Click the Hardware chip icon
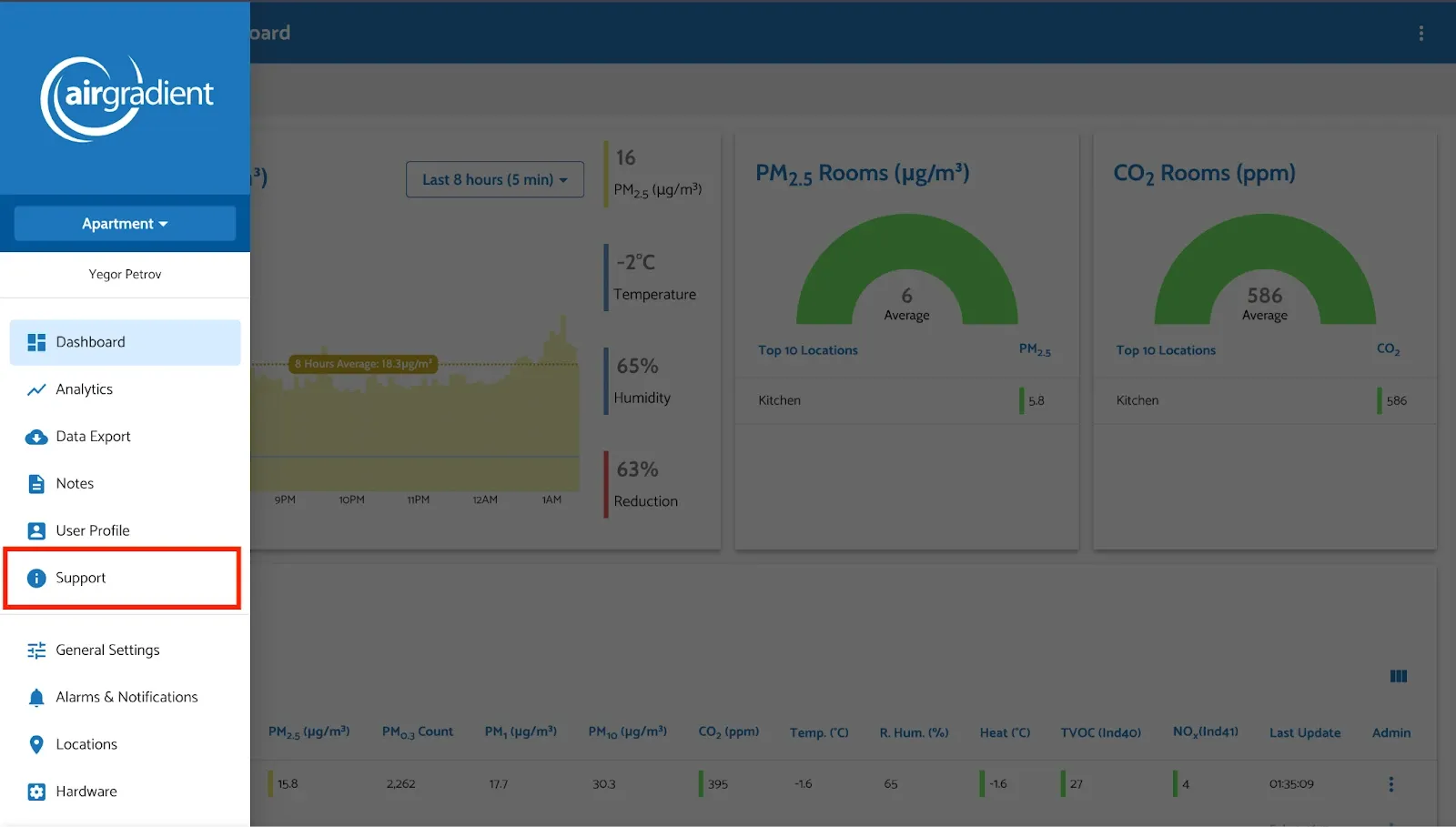Viewport: 1456px width, 827px height. (36, 792)
